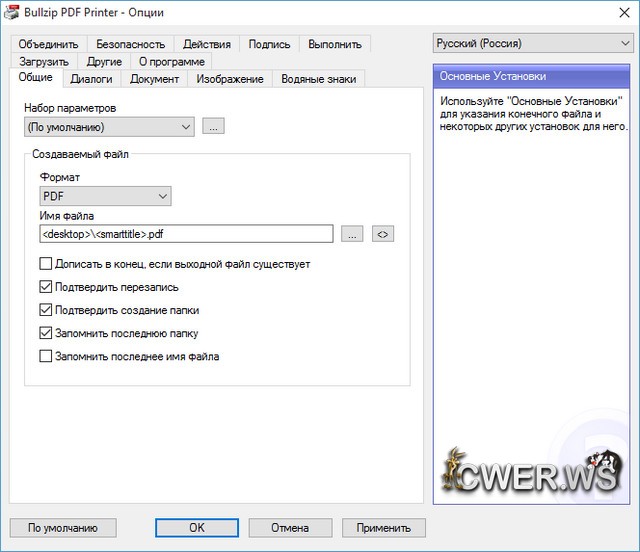Click the По умолчанию button

tap(63, 528)
